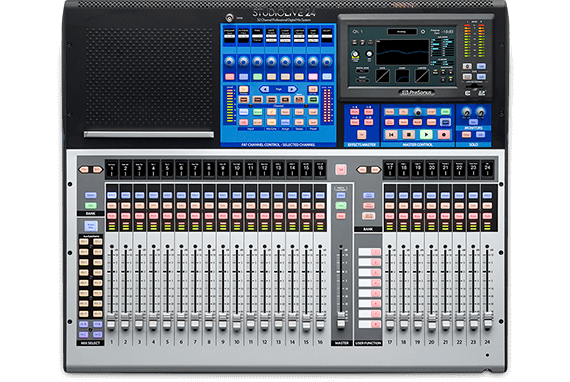Viewport: 570px width, 382px height.
Task: Hit the stop button in Master Control
Action: pos(409,135)
